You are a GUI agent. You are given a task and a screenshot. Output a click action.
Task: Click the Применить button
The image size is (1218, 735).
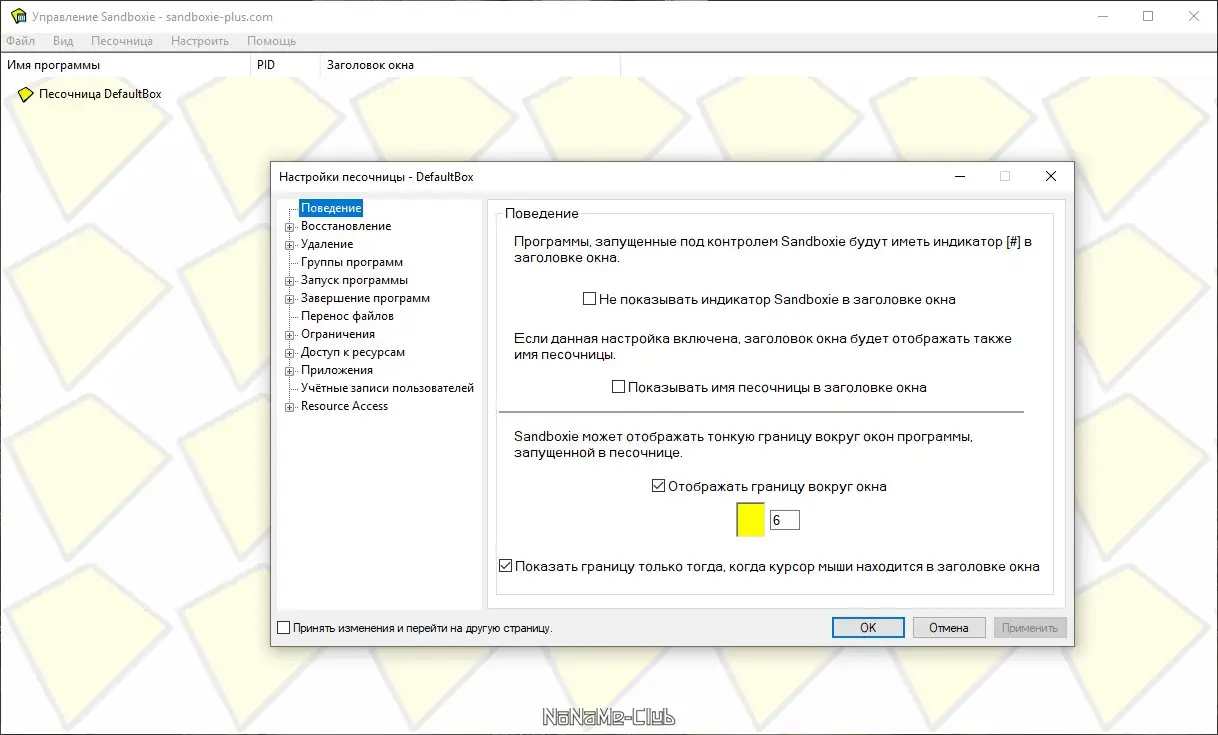(x=1030, y=628)
